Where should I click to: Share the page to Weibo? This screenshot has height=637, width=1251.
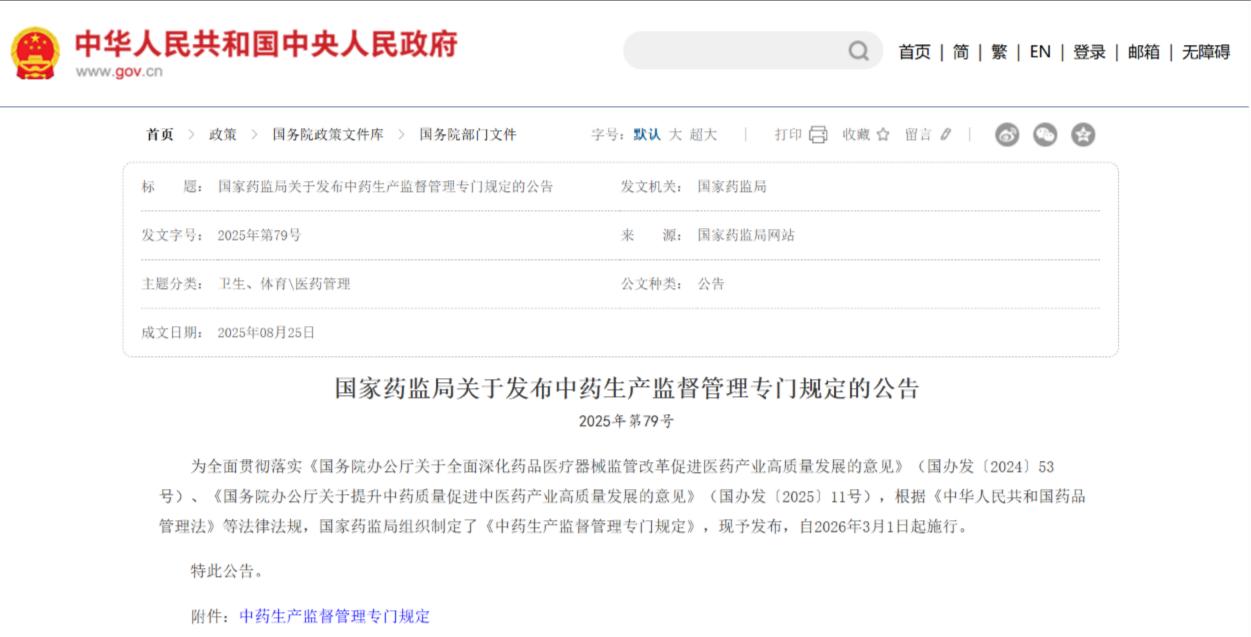[x=1007, y=135]
